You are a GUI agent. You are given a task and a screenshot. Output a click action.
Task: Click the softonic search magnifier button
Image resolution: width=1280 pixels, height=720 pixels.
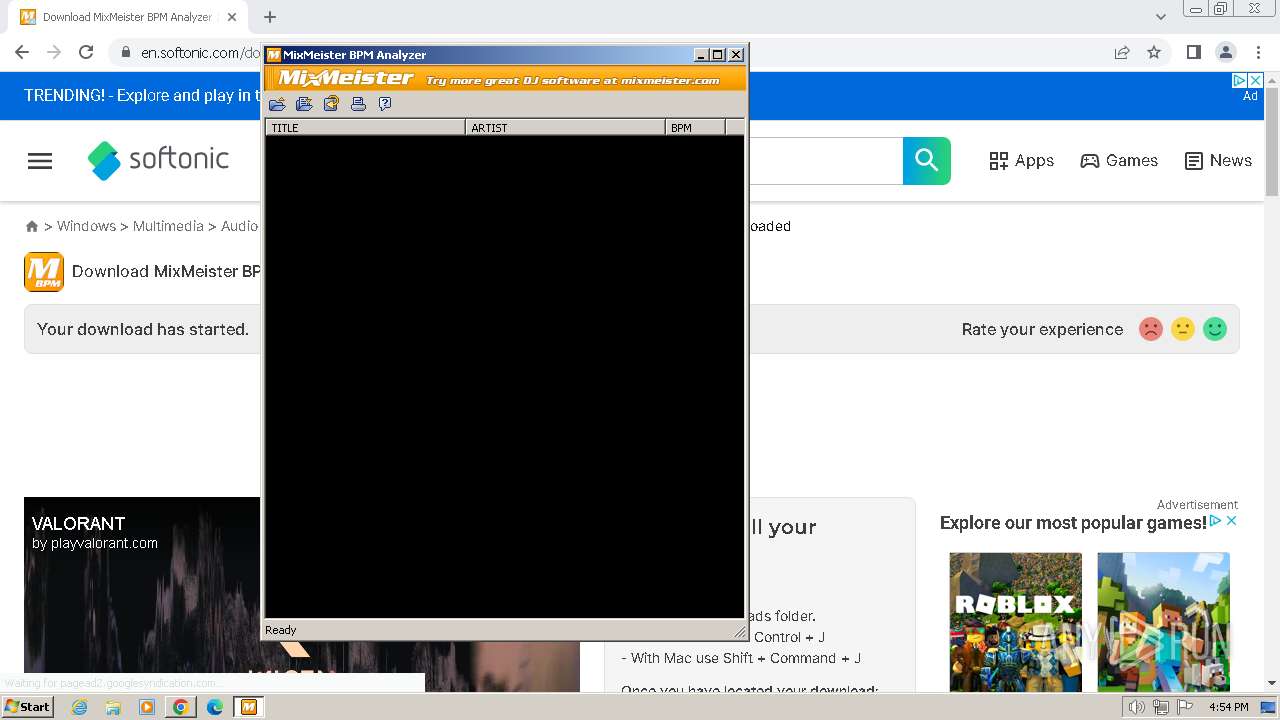click(927, 161)
